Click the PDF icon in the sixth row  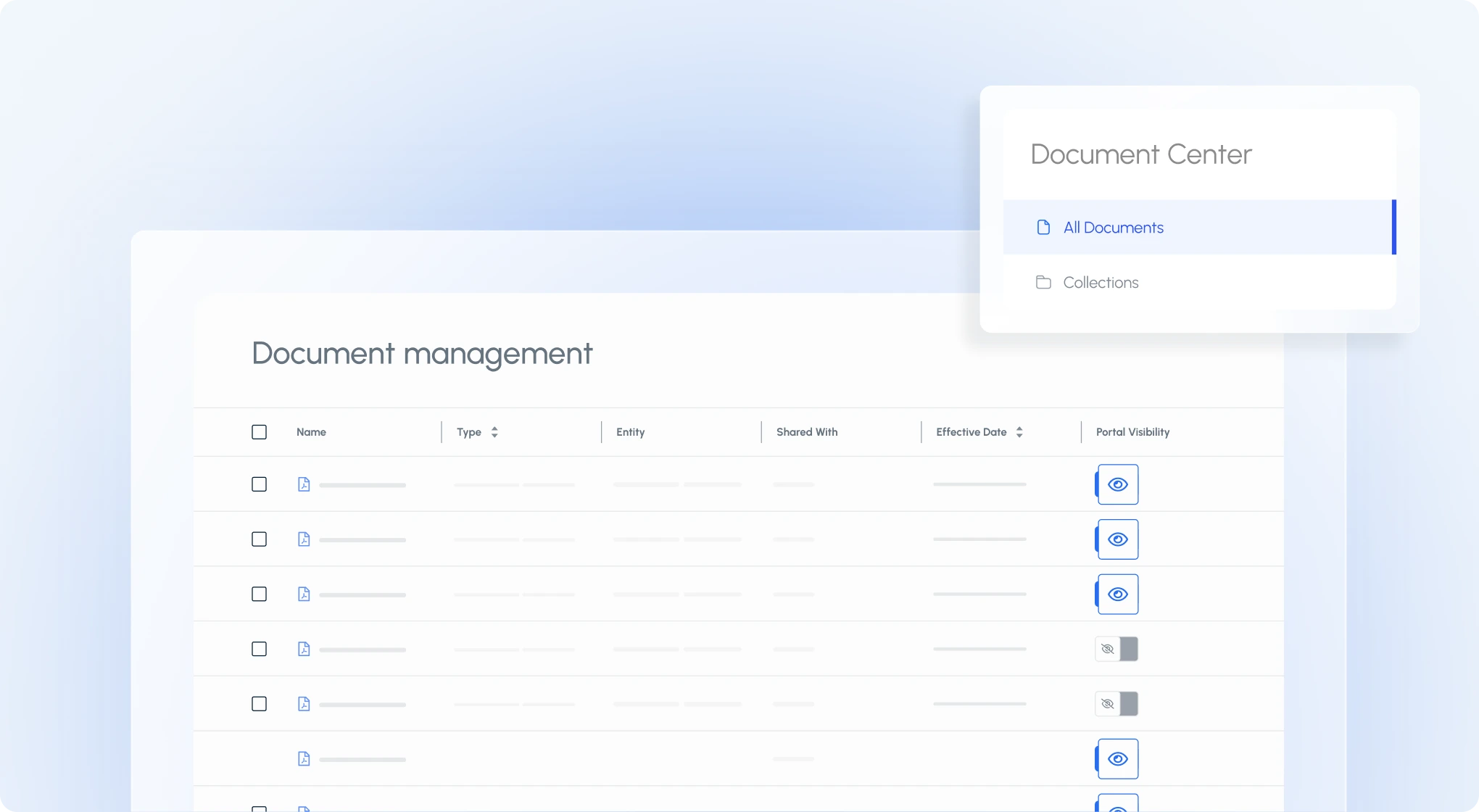click(x=304, y=759)
